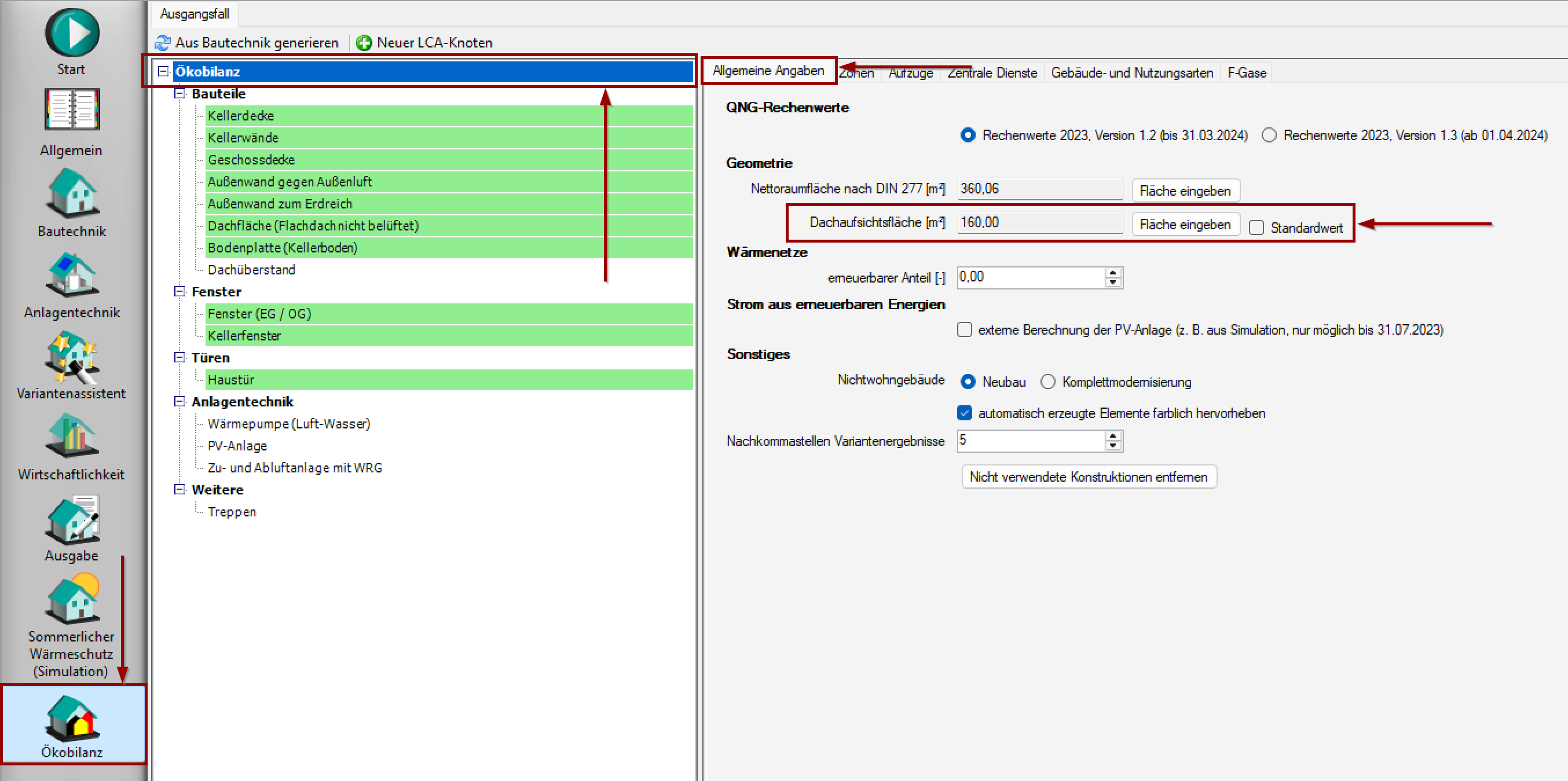
Task: Enable the Standardwert checkbox
Action: pyautogui.click(x=1256, y=228)
